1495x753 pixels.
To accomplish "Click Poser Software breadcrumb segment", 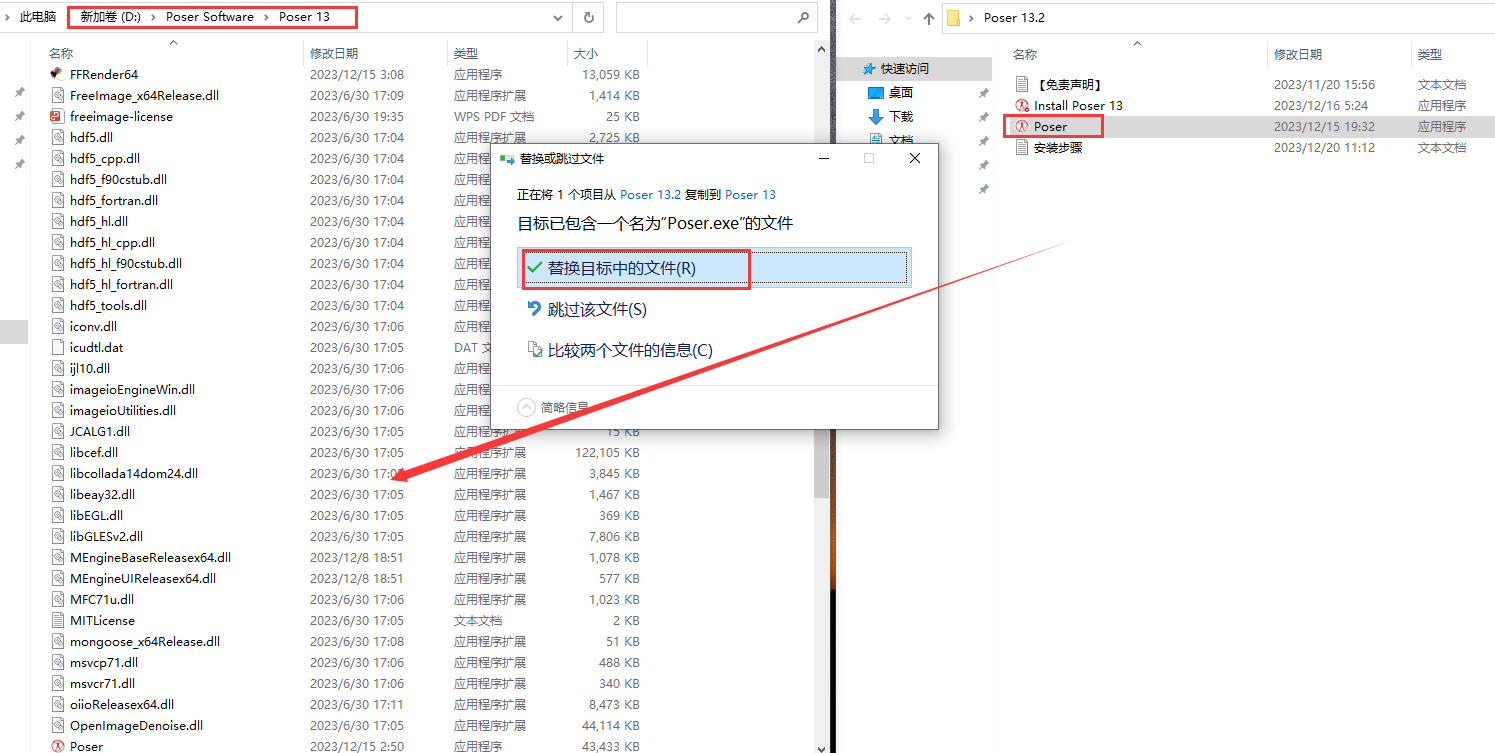I will [210, 17].
